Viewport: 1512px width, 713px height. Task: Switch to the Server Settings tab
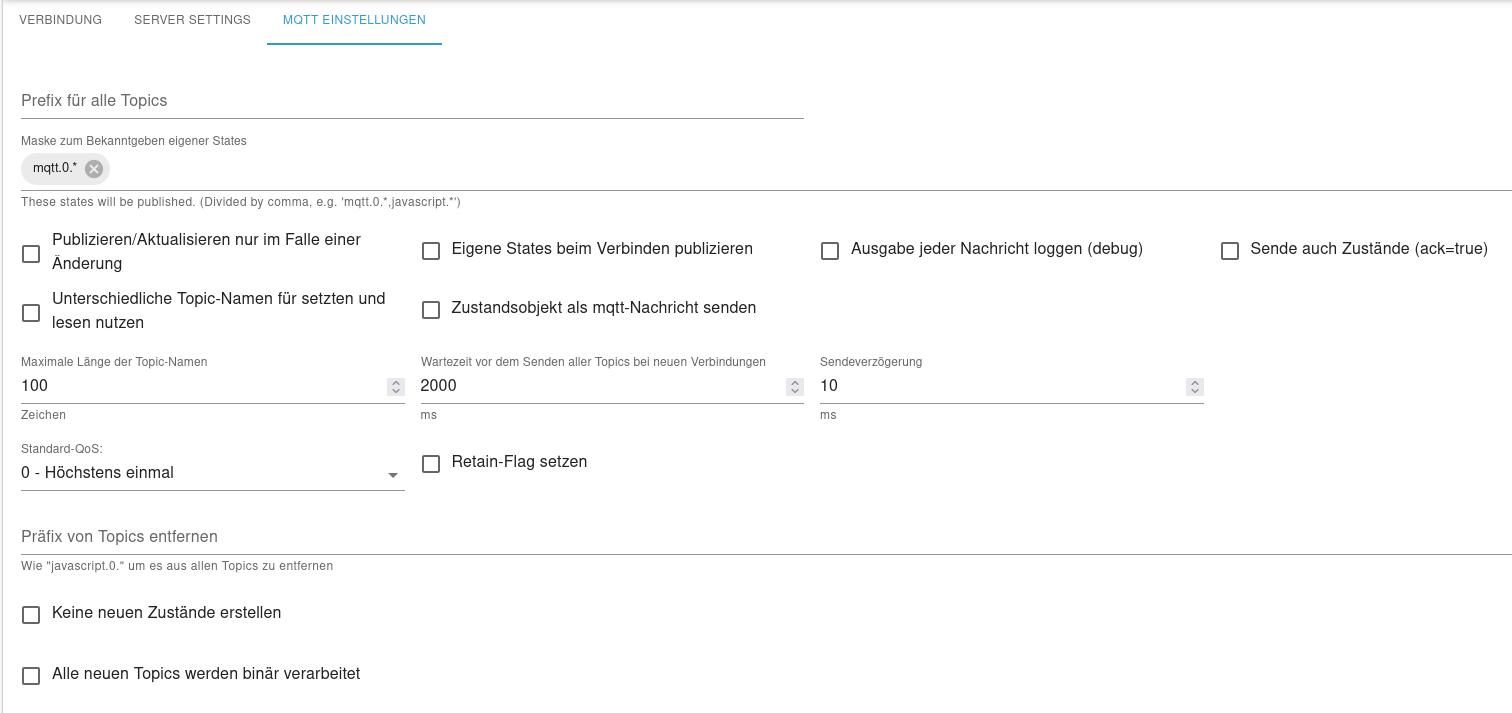click(x=192, y=20)
